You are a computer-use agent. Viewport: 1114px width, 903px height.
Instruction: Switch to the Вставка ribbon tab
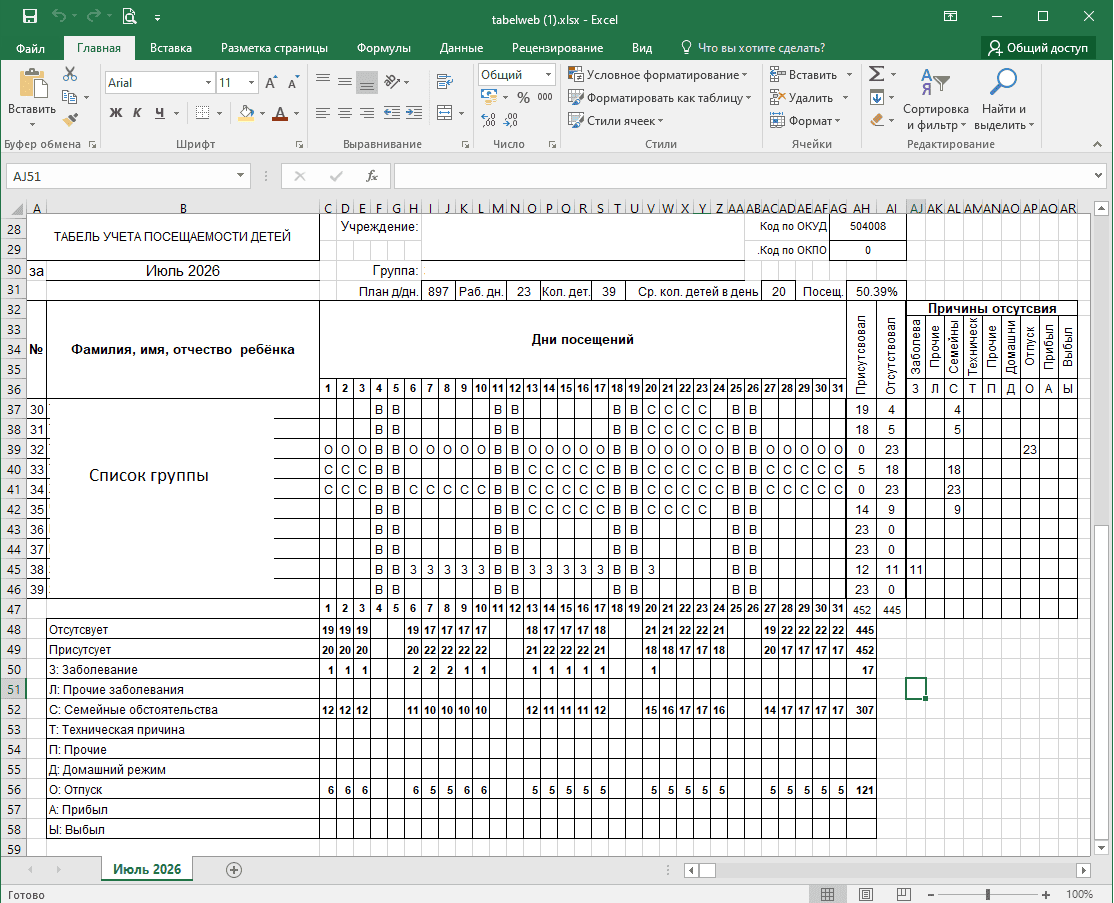pos(171,48)
